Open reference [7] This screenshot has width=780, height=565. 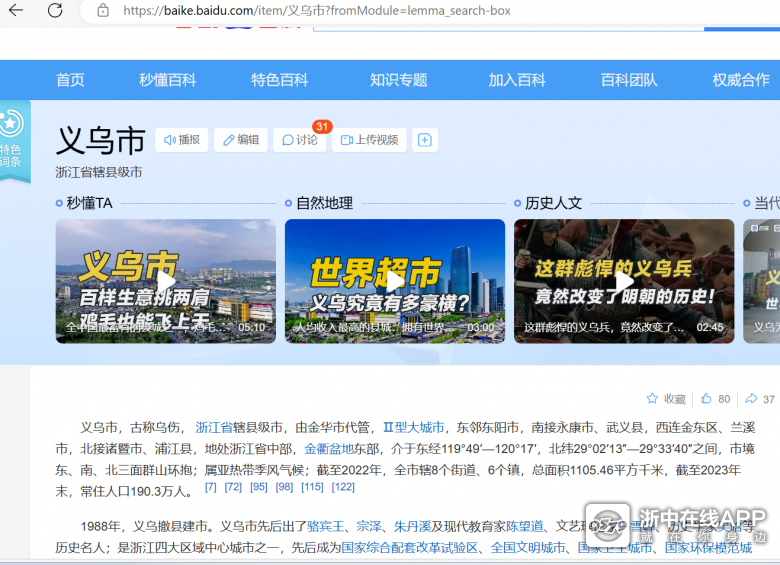pyautogui.click(x=211, y=487)
